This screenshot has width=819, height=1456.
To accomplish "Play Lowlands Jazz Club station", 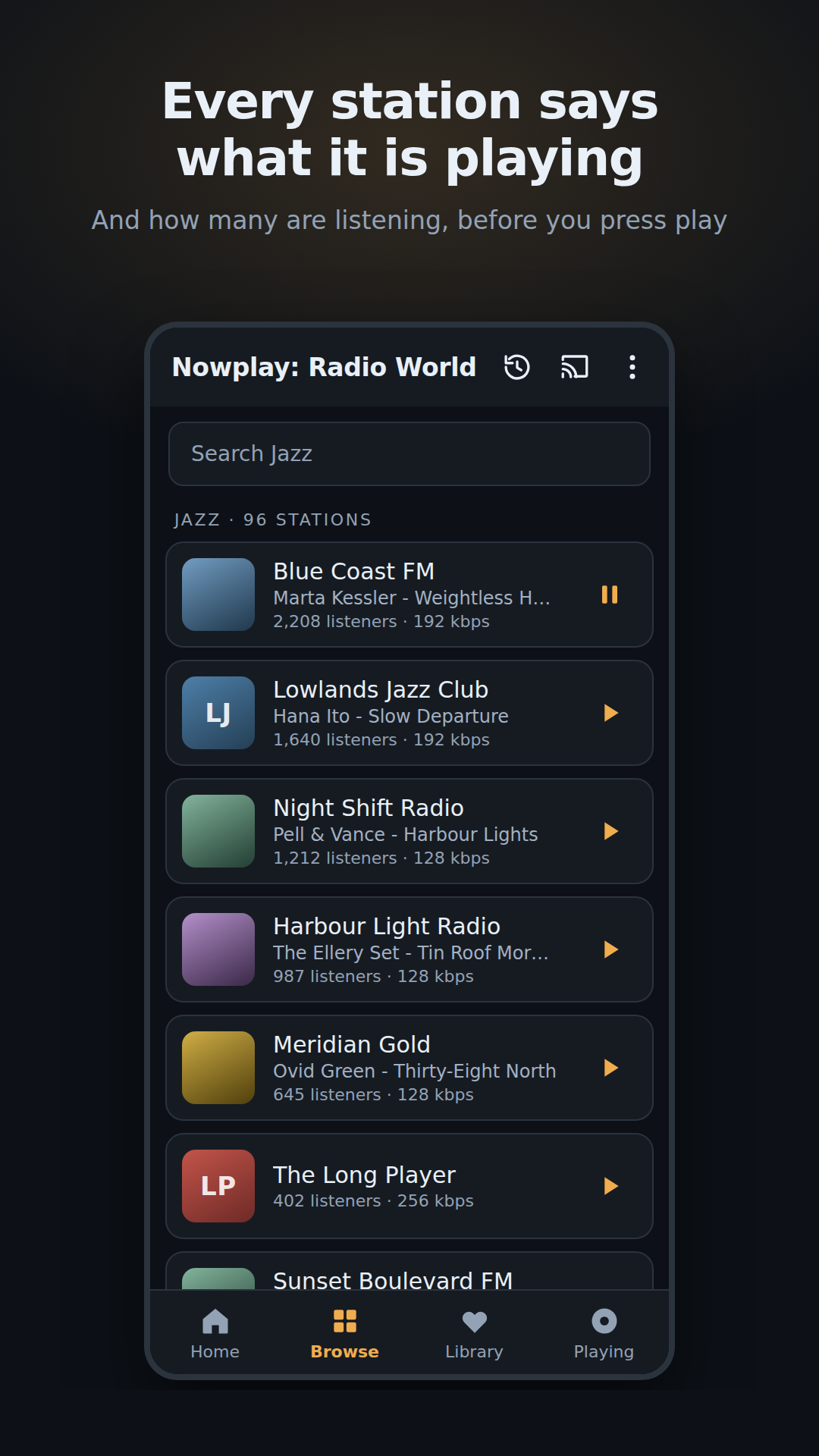I will pyautogui.click(x=610, y=713).
